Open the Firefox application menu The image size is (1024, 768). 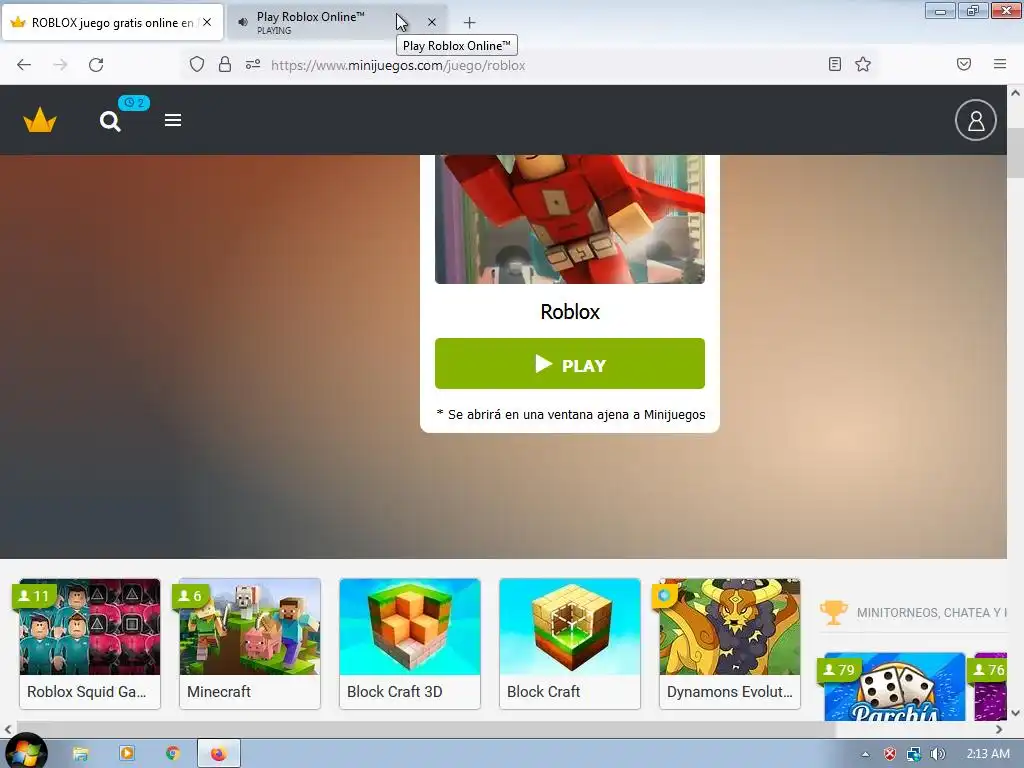point(1000,64)
